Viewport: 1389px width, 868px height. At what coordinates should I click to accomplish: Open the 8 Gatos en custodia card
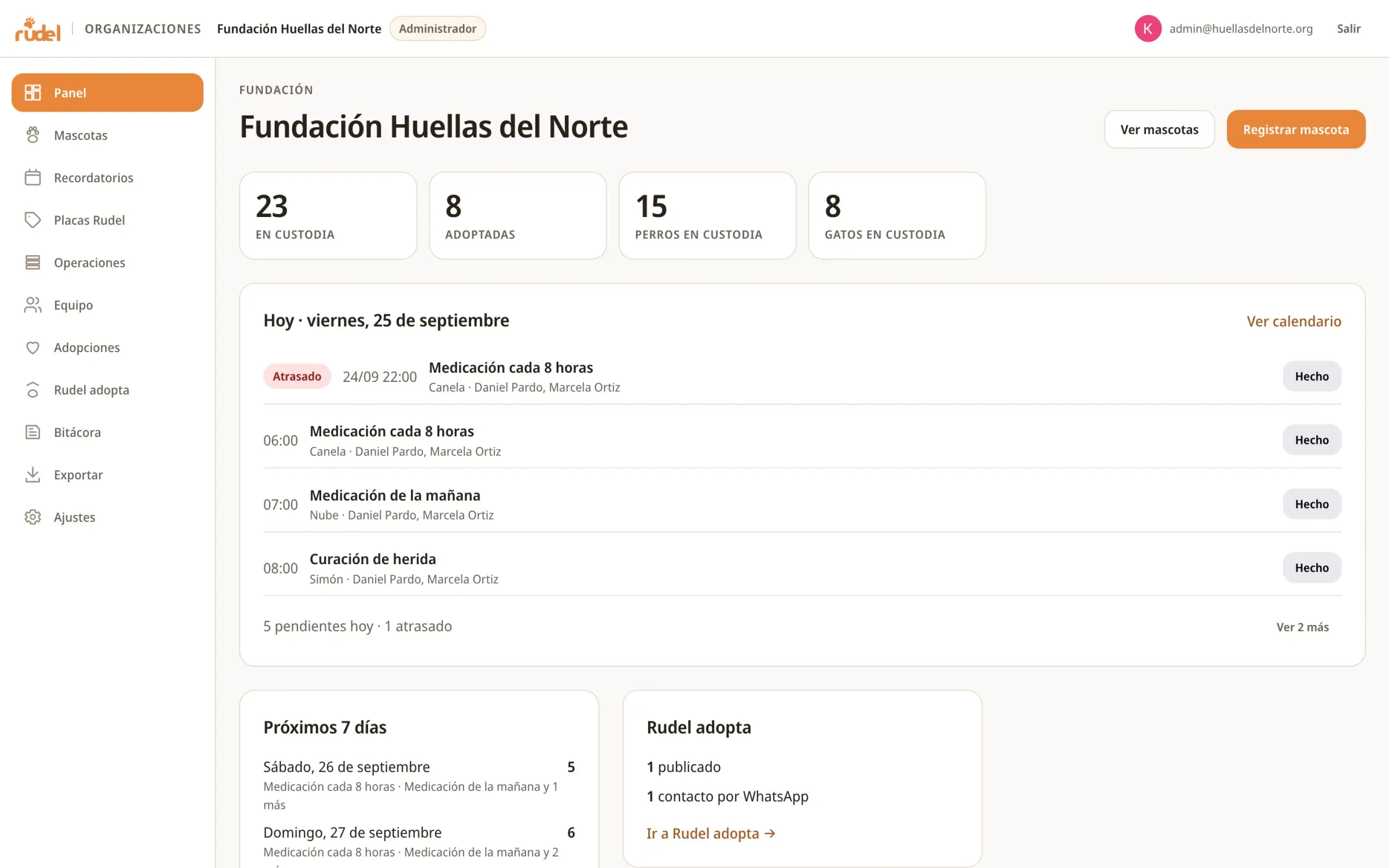click(x=897, y=215)
